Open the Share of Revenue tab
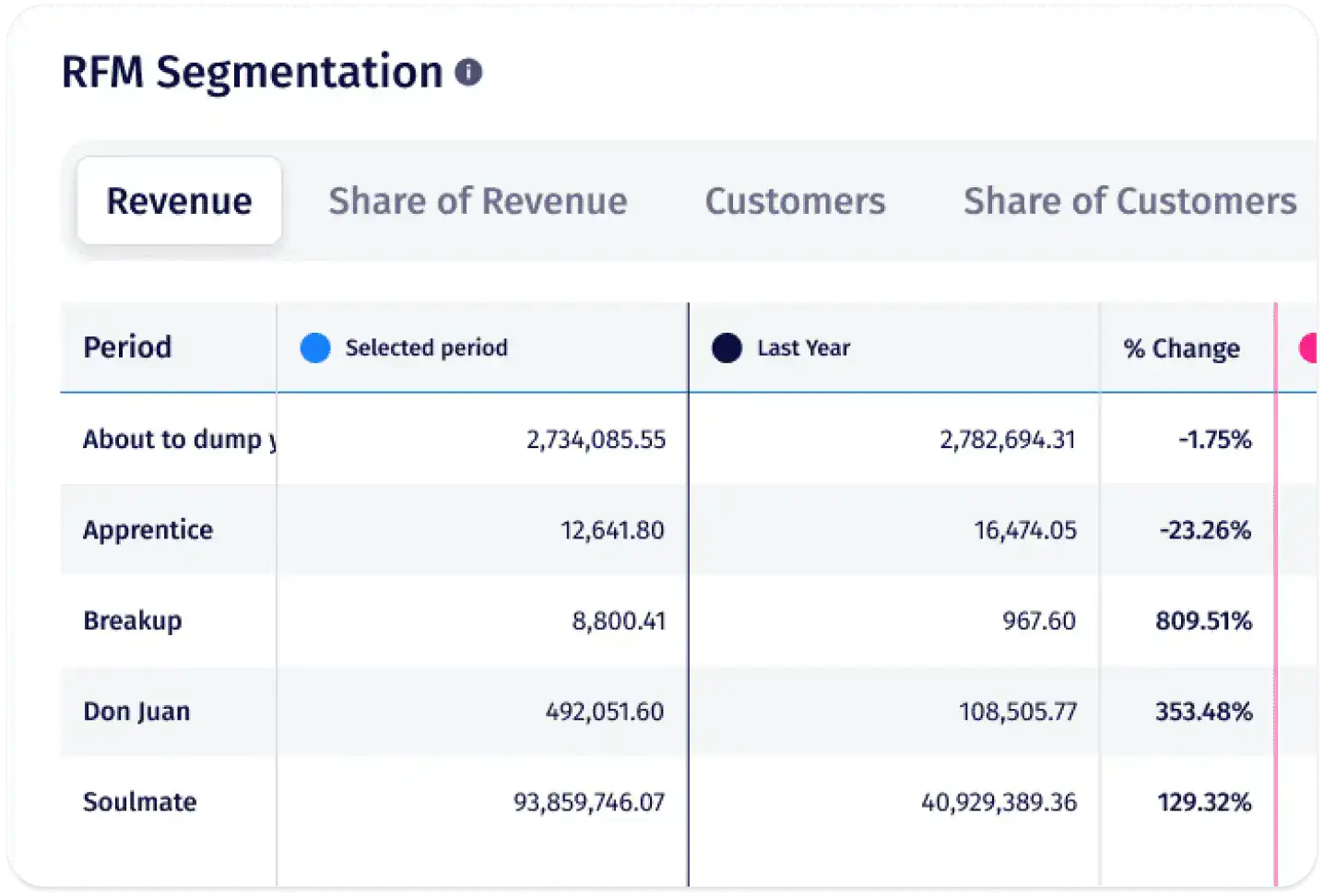This screenshot has height=896, width=1324. tap(478, 201)
